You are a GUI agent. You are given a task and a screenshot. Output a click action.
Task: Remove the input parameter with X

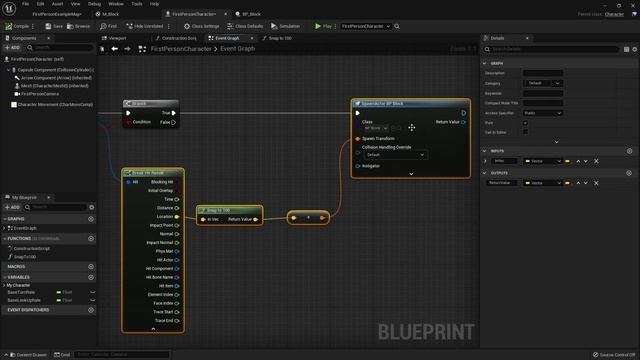click(596, 161)
